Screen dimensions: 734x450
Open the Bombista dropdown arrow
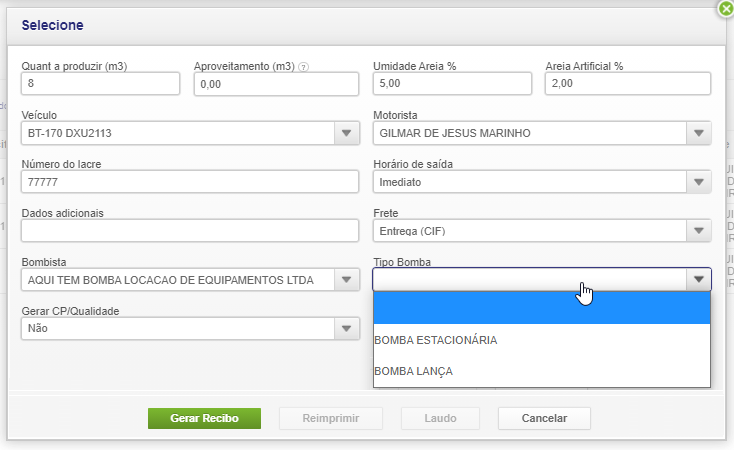(x=346, y=280)
